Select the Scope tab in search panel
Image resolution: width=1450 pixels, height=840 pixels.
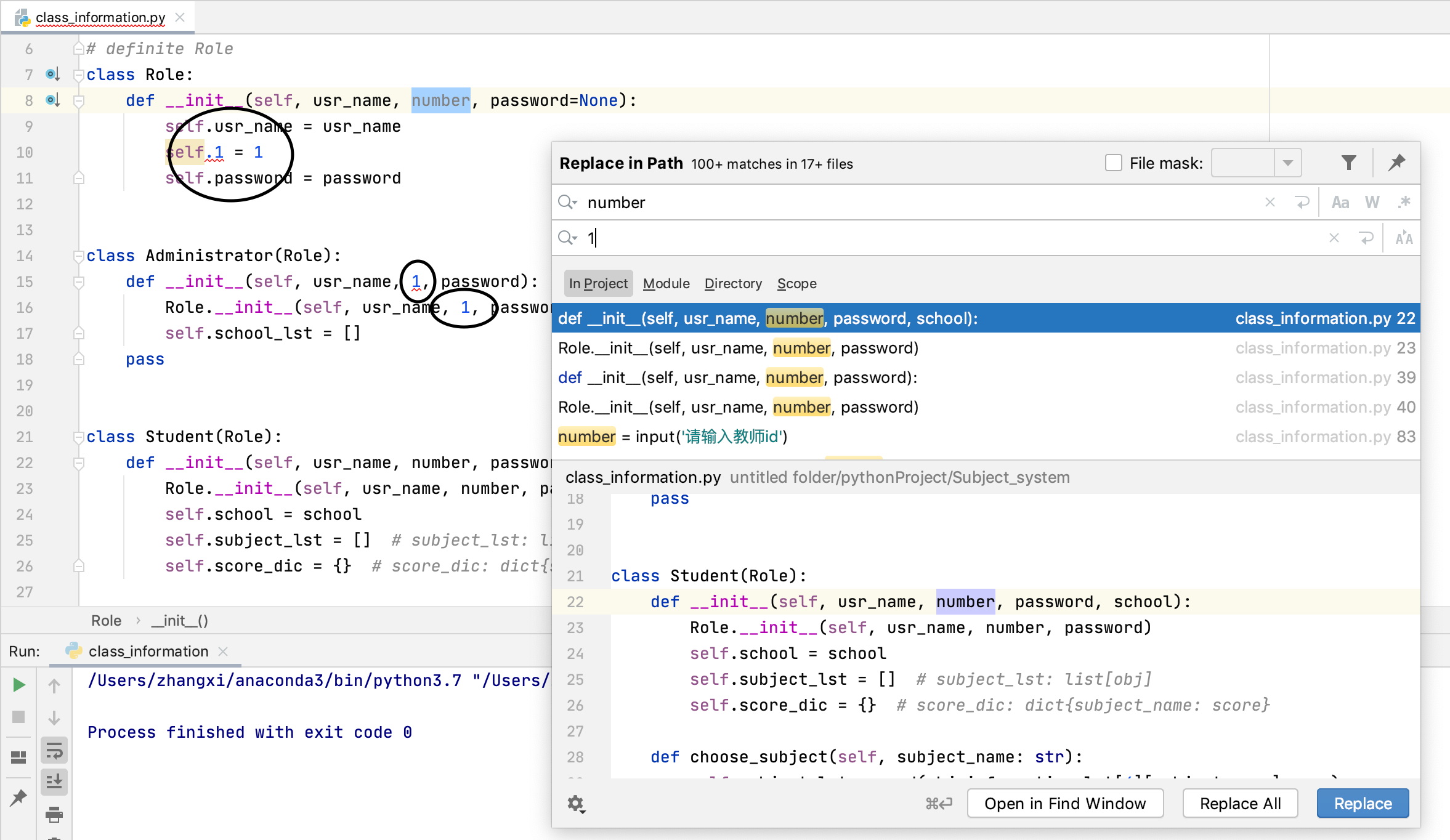(796, 283)
